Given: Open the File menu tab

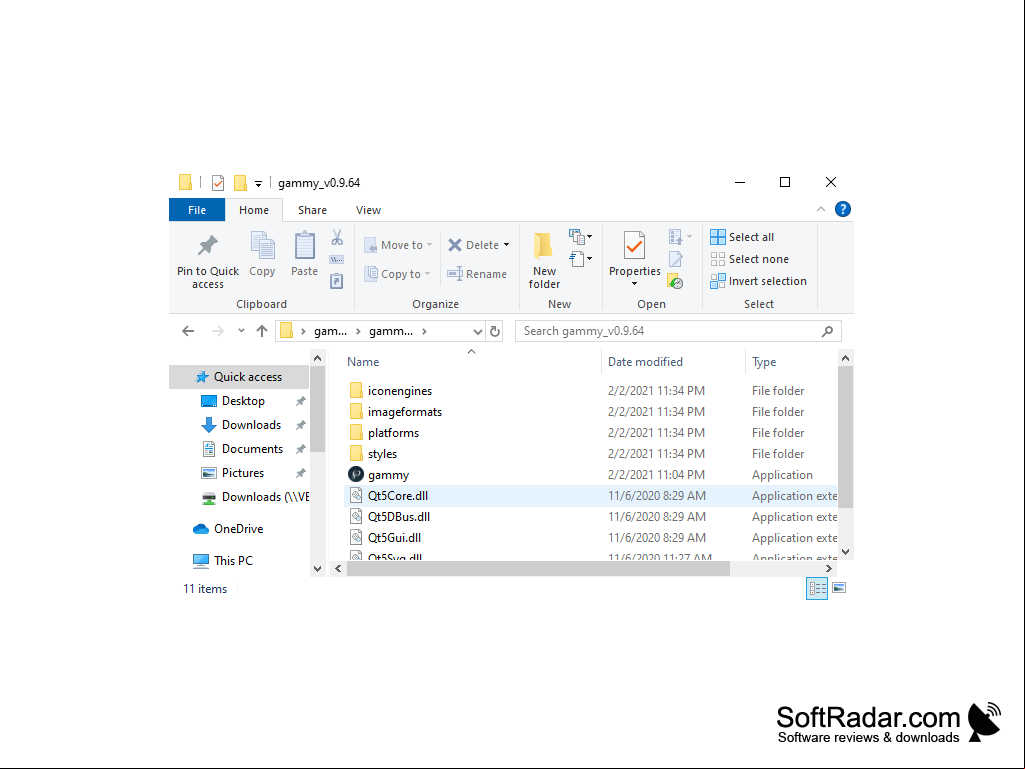Looking at the screenshot, I should click(x=197, y=210).
